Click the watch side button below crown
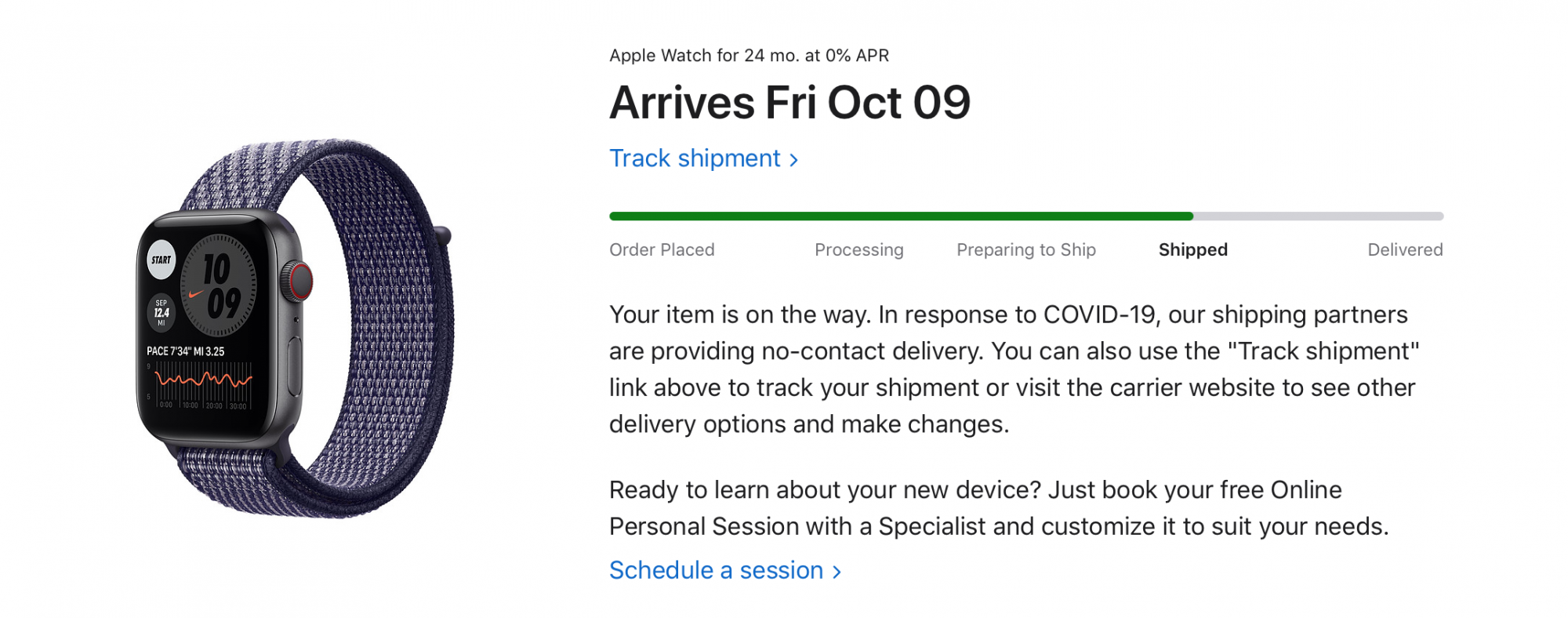Screen dimensions: 1568x618 pyautogui.click(x=296, y=366)
